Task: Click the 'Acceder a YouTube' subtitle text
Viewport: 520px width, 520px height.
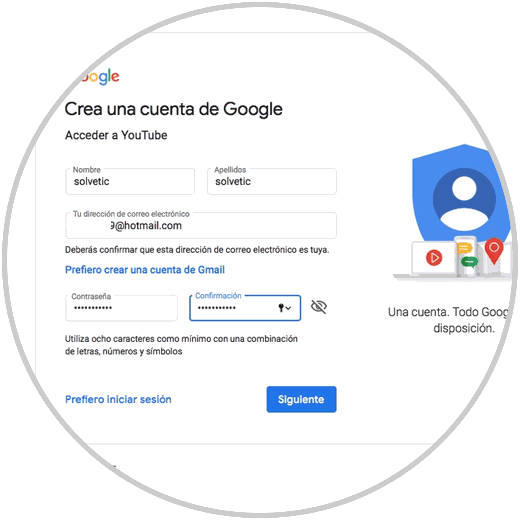Action: (x=116, y=135)
